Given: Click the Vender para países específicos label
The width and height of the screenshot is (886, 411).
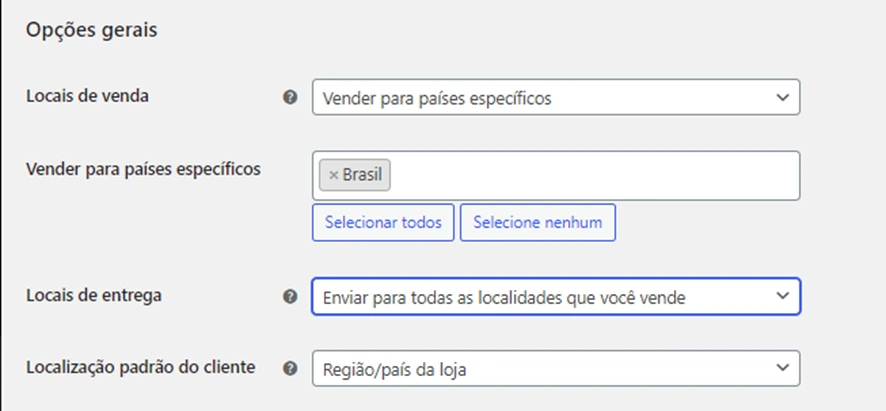Looking at the screenshot, I should tap(142, 168).
